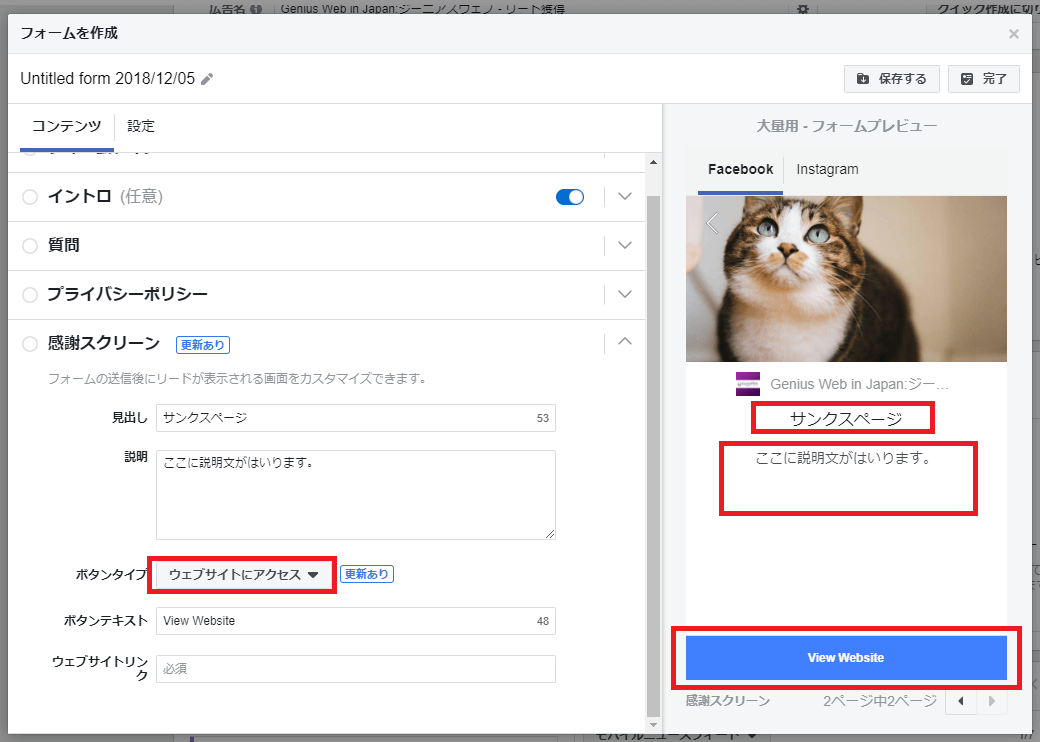This screenshot has width=1040, height=742.
Task: Expand the イントロ section chevron
Action: pos(625,197)
